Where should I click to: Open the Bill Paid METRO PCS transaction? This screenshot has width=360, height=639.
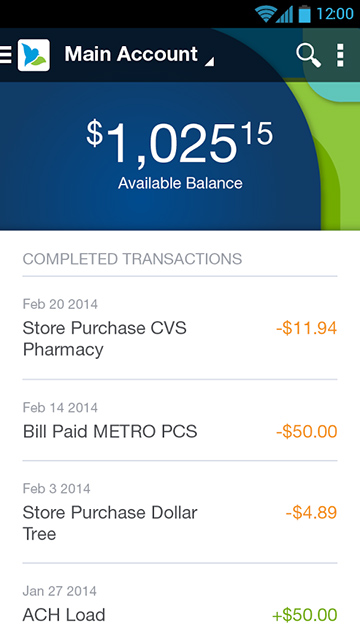pos(180,421)
